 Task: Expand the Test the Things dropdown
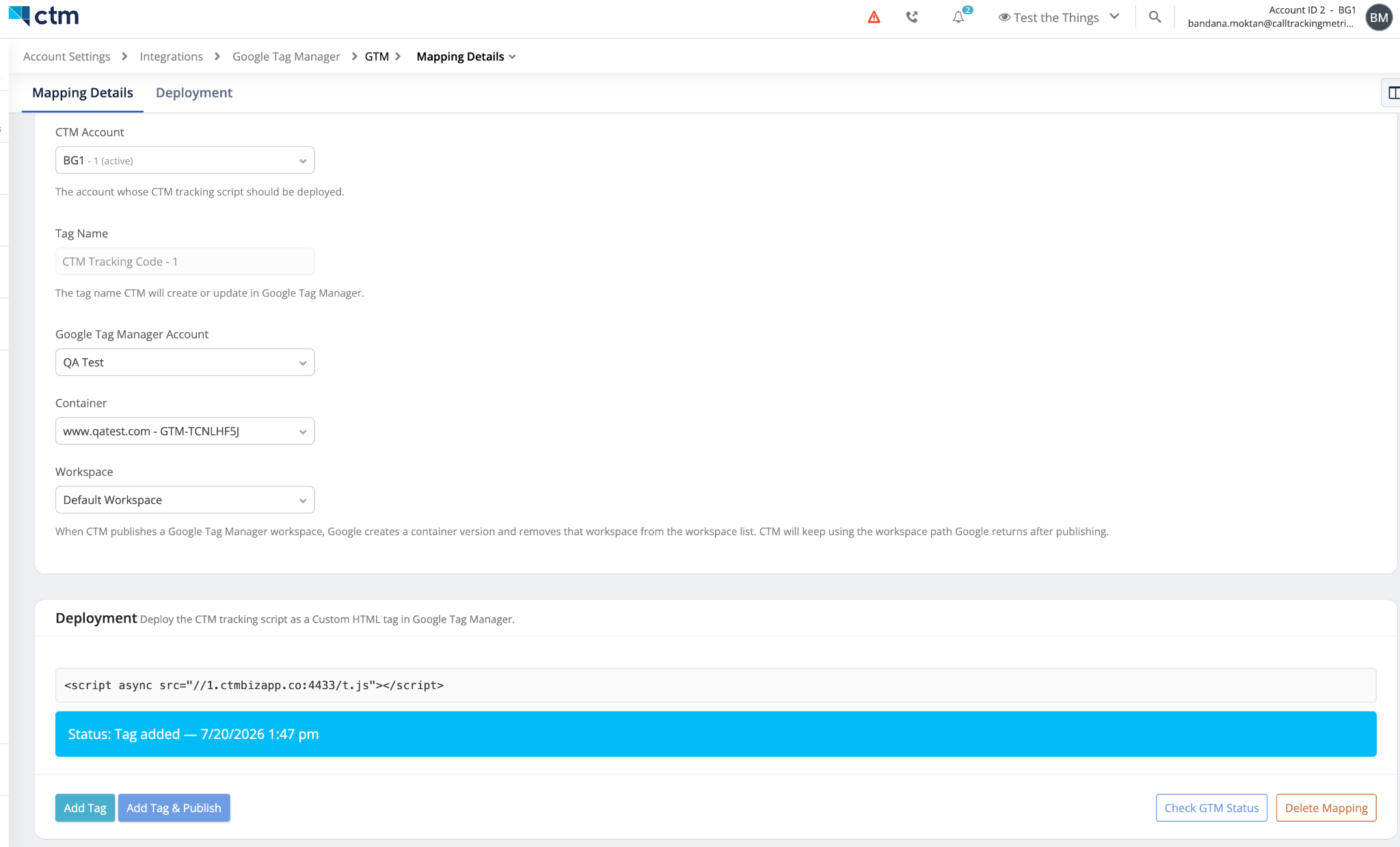click(x=1059, y=17)
